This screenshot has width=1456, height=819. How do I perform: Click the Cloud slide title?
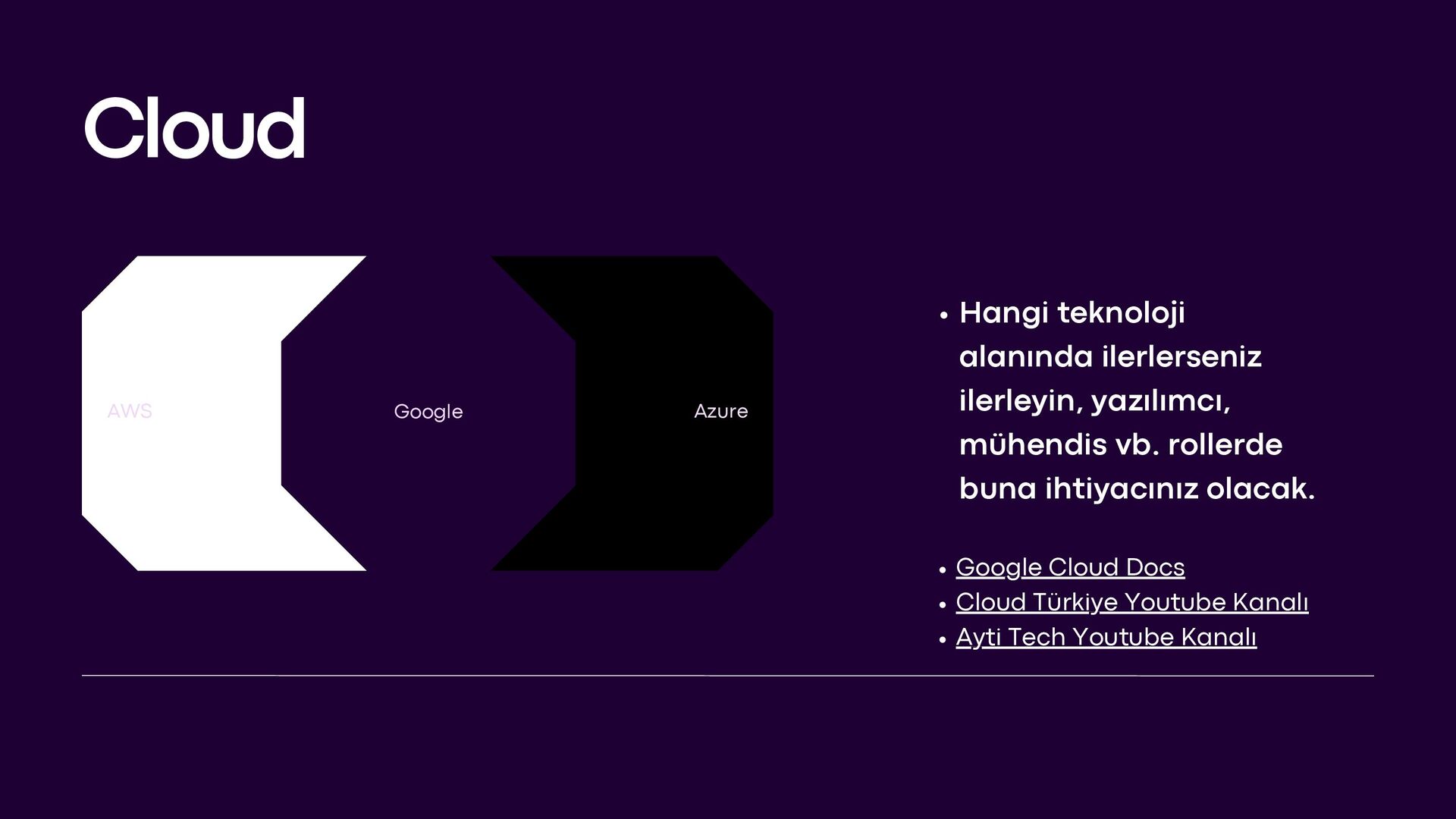pyautogui.click(x=194, y=128)
